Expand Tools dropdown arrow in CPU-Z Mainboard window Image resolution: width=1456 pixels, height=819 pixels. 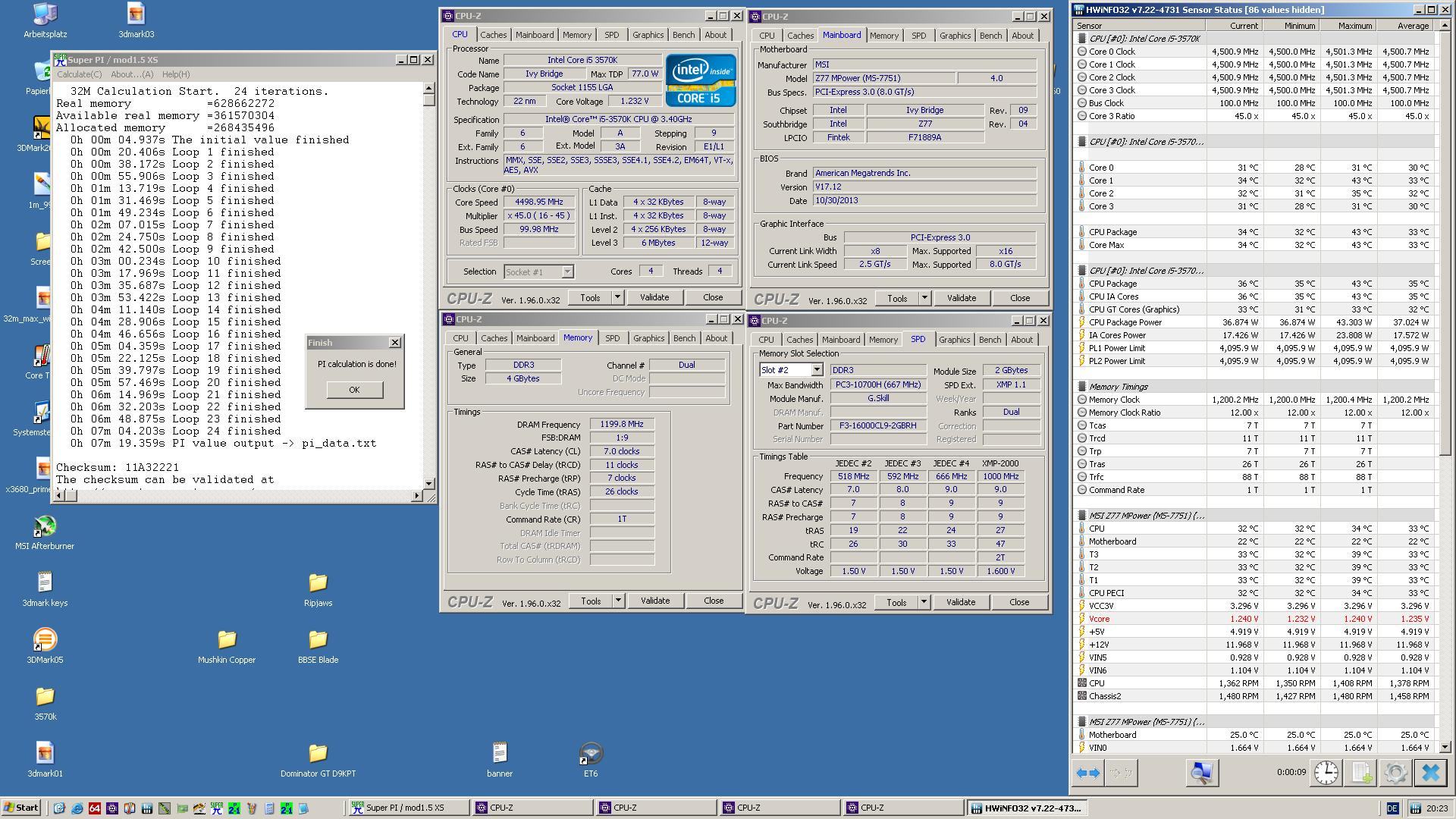click(x=924, y=298)
